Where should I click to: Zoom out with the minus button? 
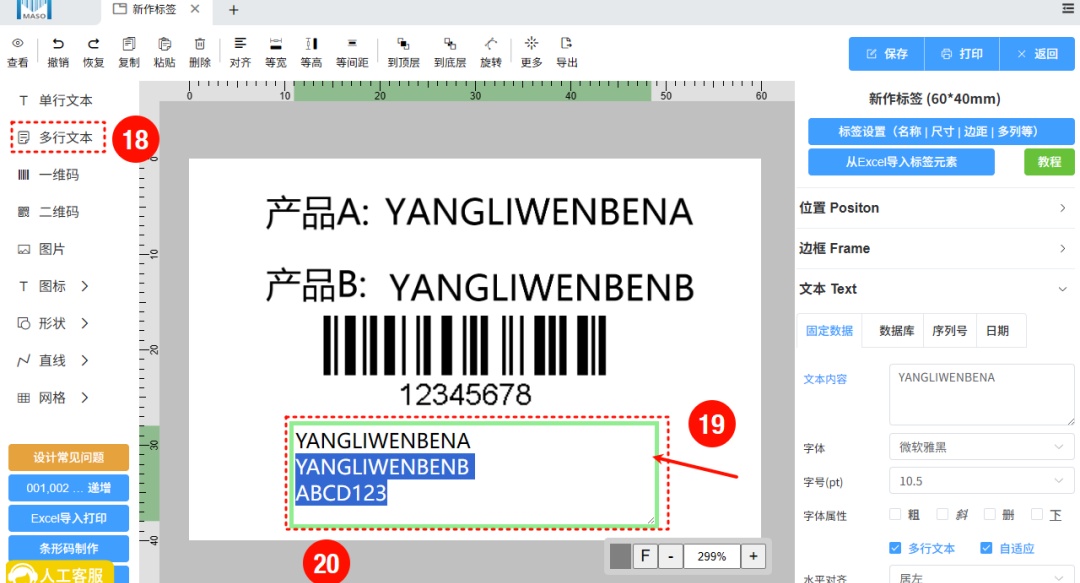pos(671,556)
